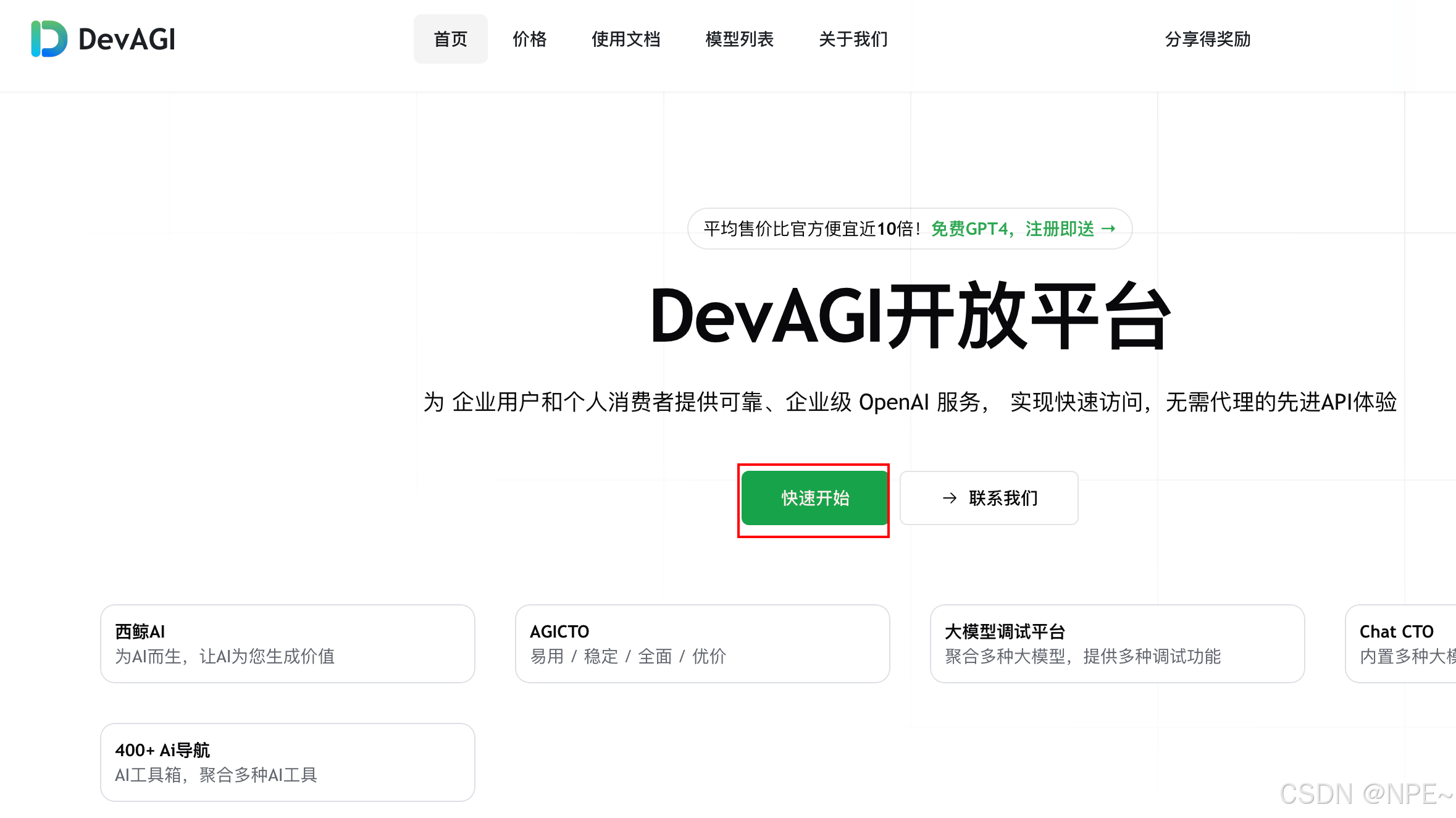Click the arrow icon beside 联系我们
This screenshot has height=818, width=1456.
coord(950,498)
